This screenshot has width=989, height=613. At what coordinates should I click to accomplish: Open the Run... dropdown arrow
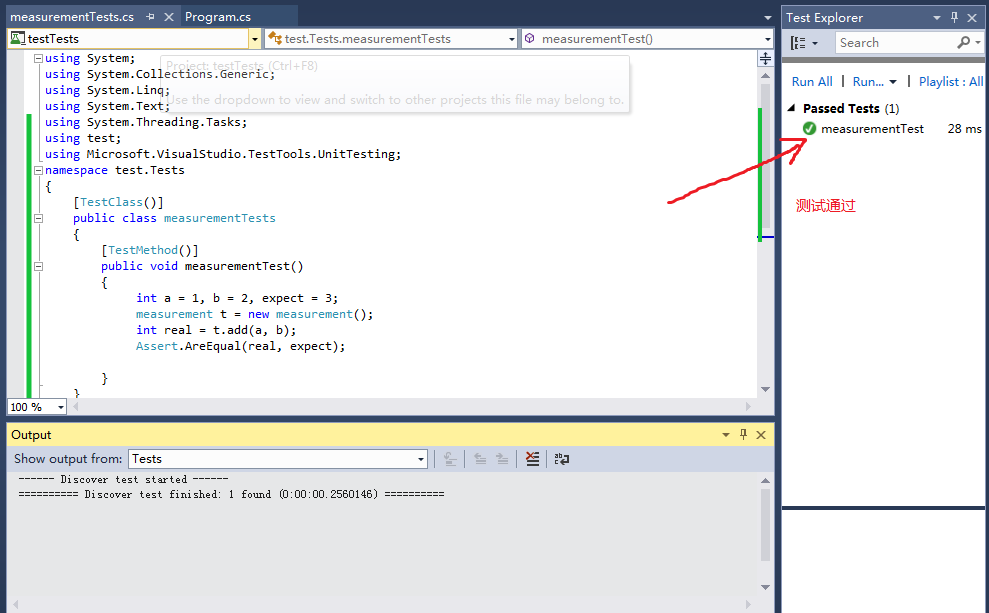[x=892, y=82]
